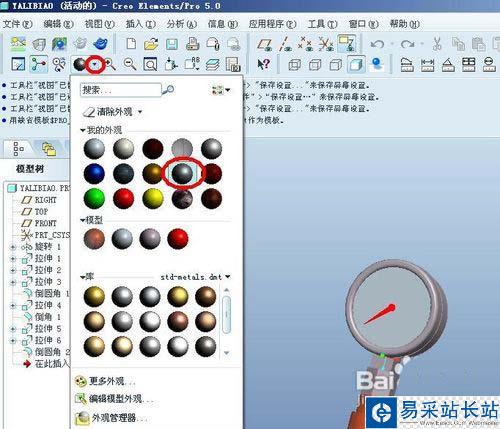The height and width of the screenshot is (429, 500).
Task: Collapse the 模型 section
Action: (82, 220)
